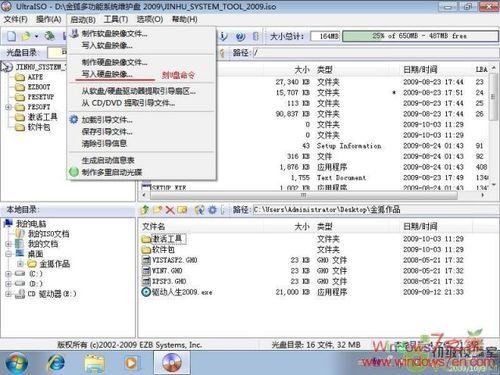The height and width of the screenshot is (375, 500).
Task: Open the 工具(T) menu
Action: coord(116,19)
